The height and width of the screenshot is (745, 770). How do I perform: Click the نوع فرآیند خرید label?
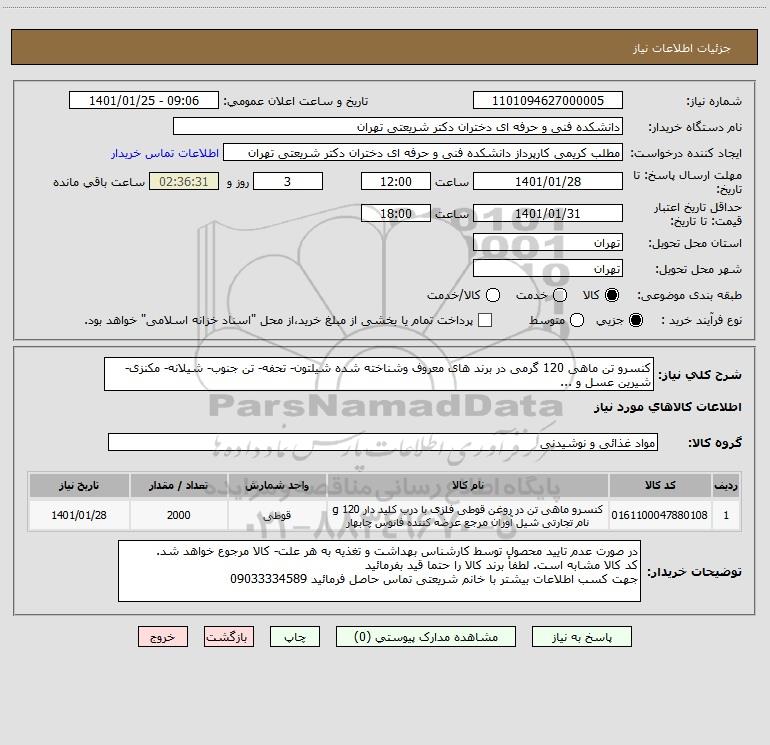click(x=701, y=320)
